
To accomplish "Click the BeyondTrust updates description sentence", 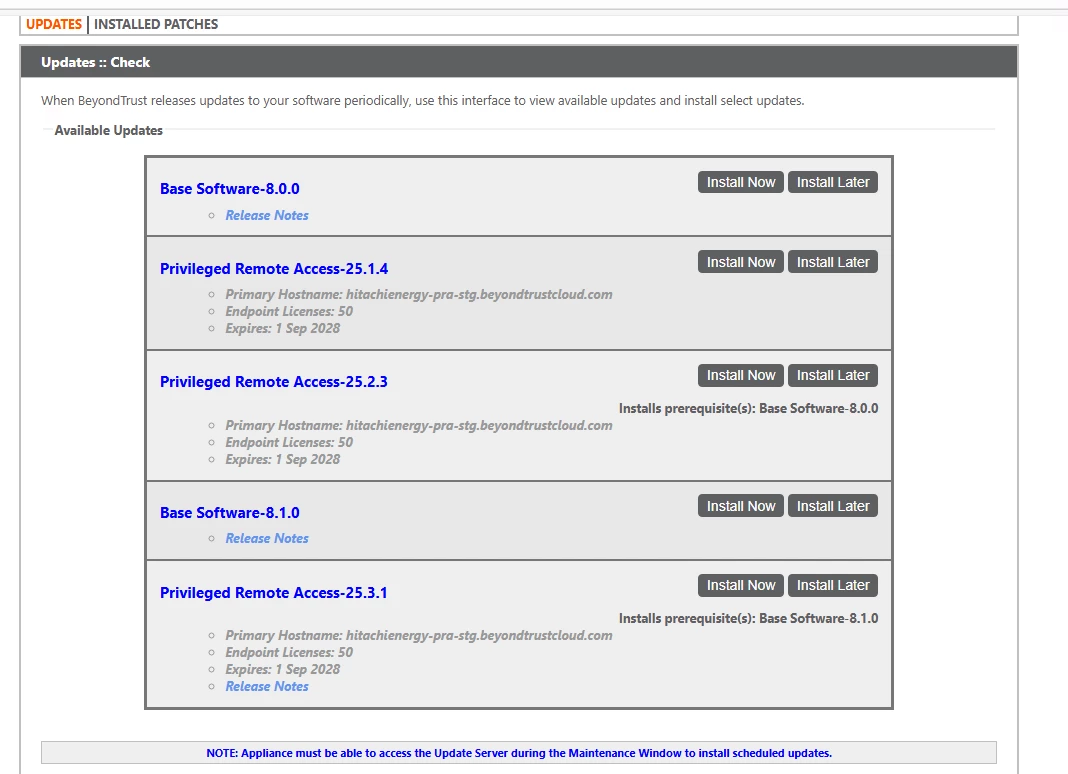I will (422, 100).
